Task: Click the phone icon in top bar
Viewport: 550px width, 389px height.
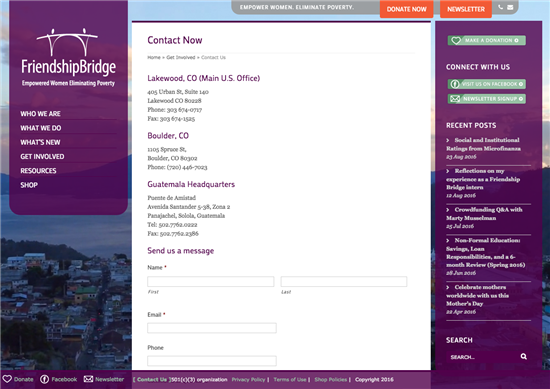Action: pyautogui.click(x=501, y=7)
